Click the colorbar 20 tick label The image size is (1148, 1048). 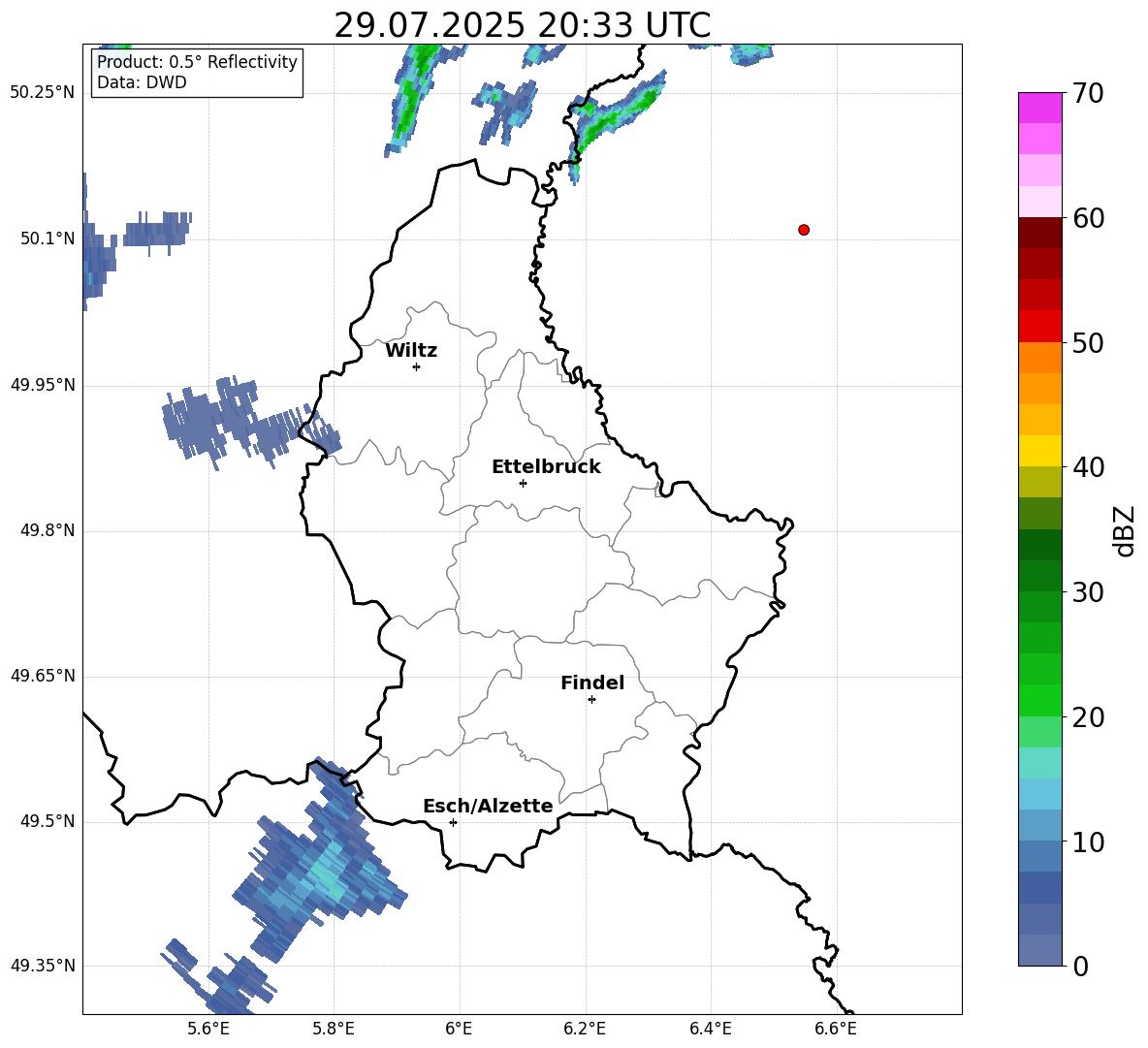(1088, 717)
